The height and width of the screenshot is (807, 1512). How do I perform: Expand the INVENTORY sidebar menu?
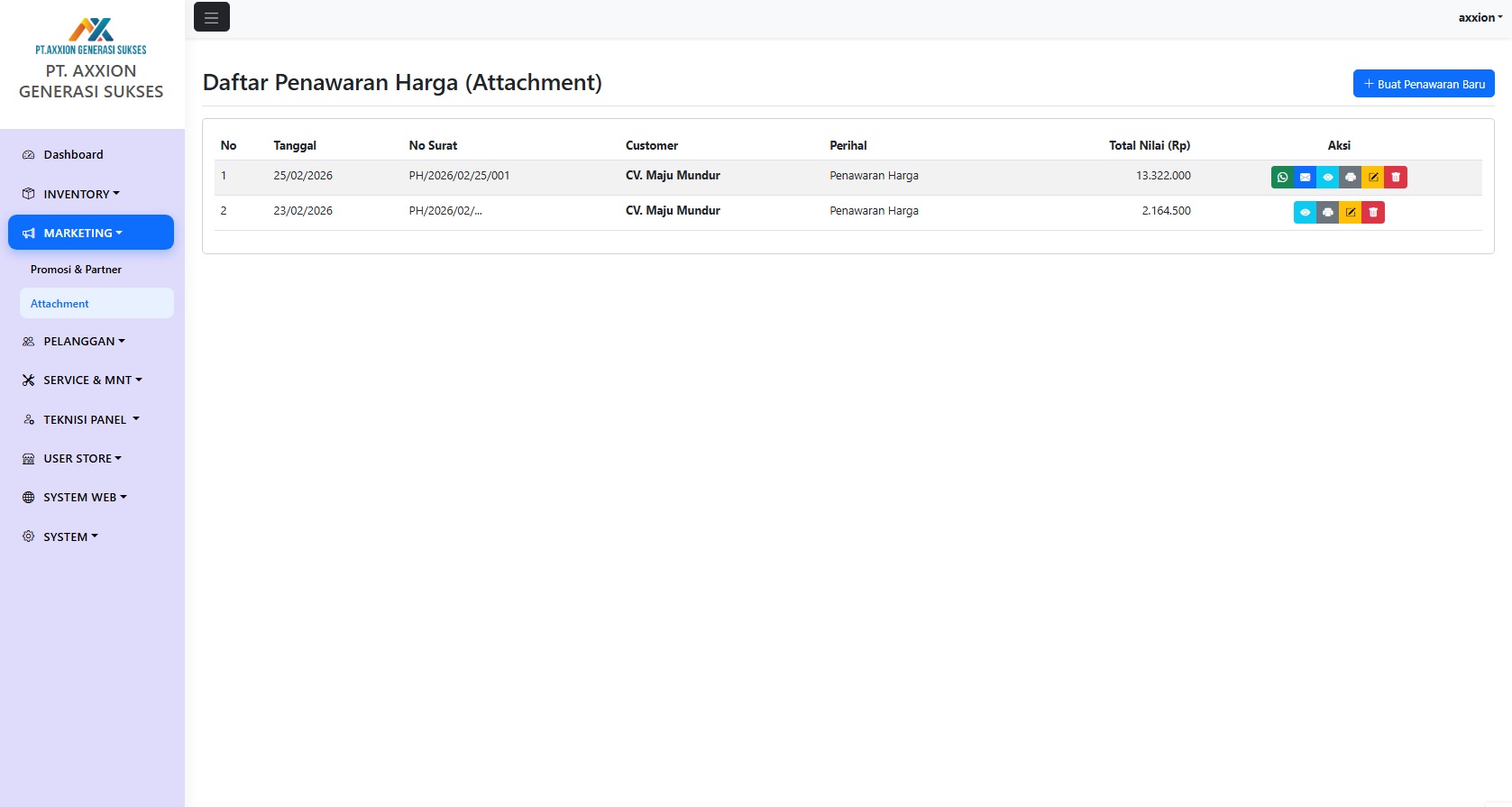[x=91, y=194]
